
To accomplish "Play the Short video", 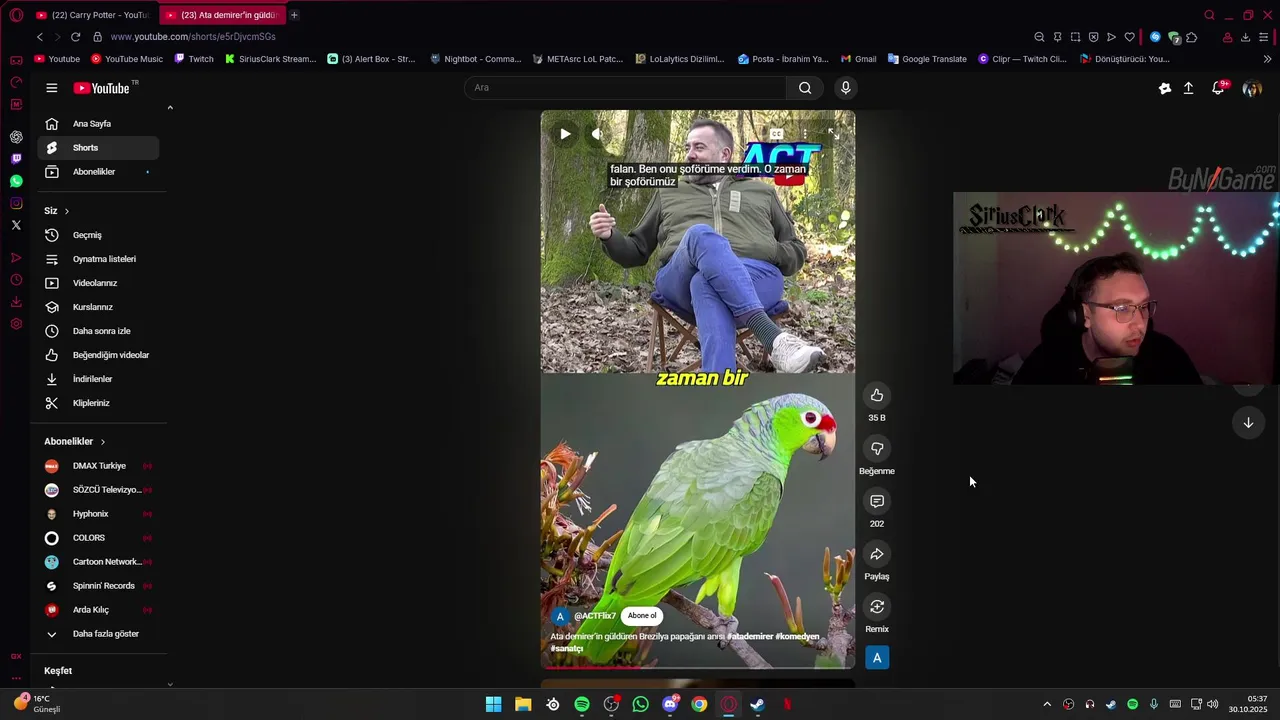I will click(565, 134).
